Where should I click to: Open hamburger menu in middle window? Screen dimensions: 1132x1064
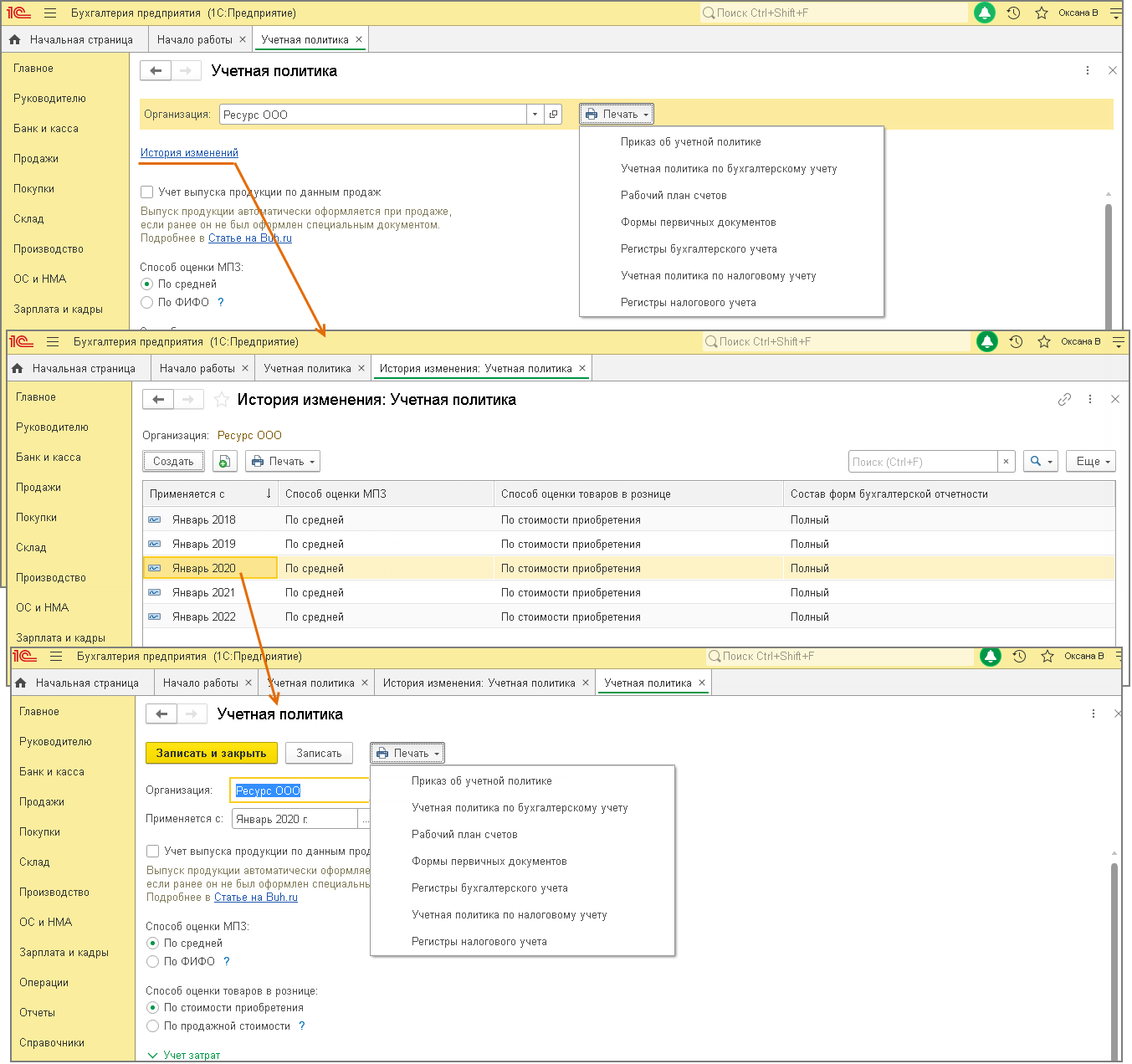pyautogui.click(x=53, y=341)
